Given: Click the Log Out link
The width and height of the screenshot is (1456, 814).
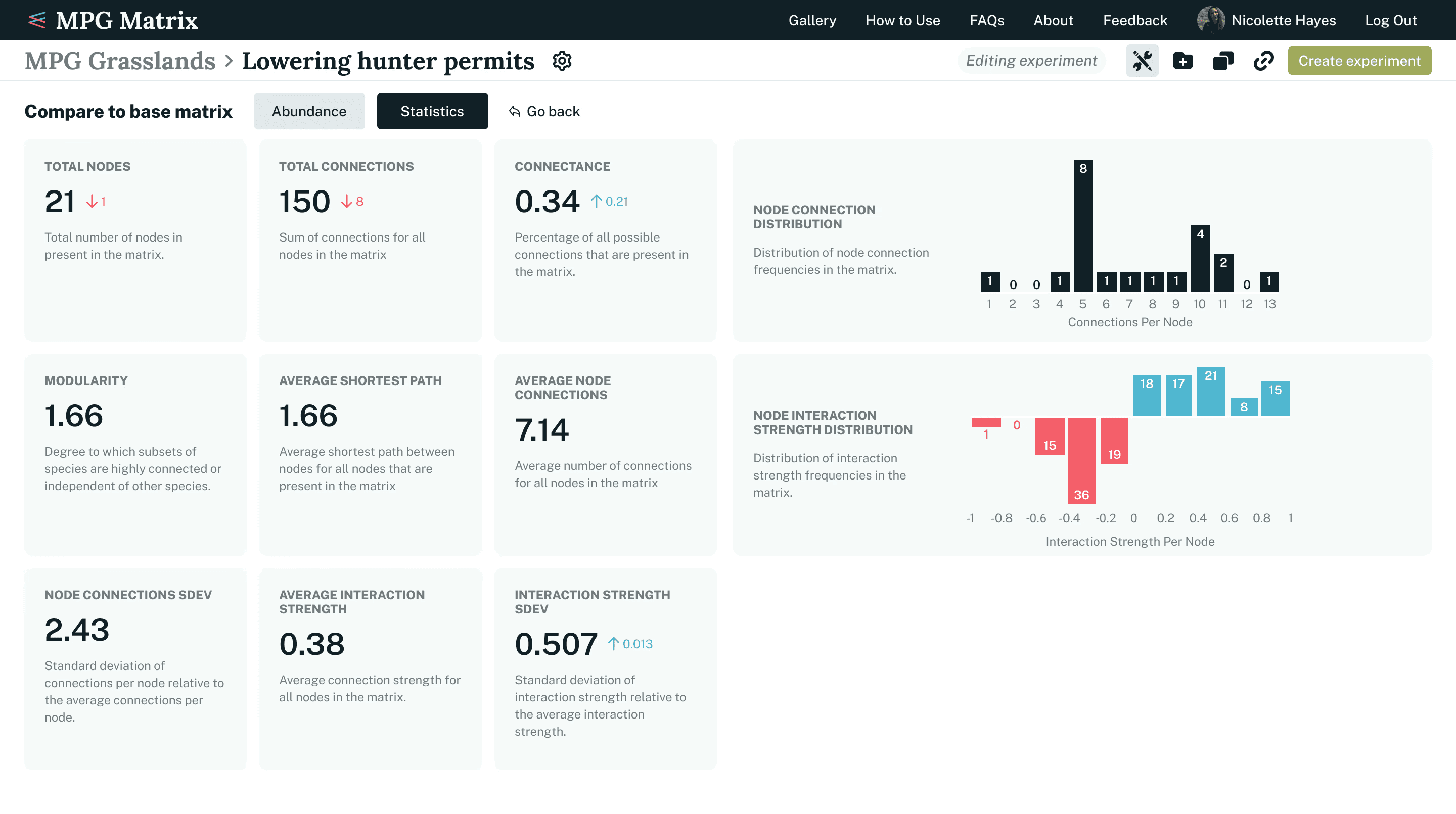Looking at the screenshot, I should [x=1390, y=20].
